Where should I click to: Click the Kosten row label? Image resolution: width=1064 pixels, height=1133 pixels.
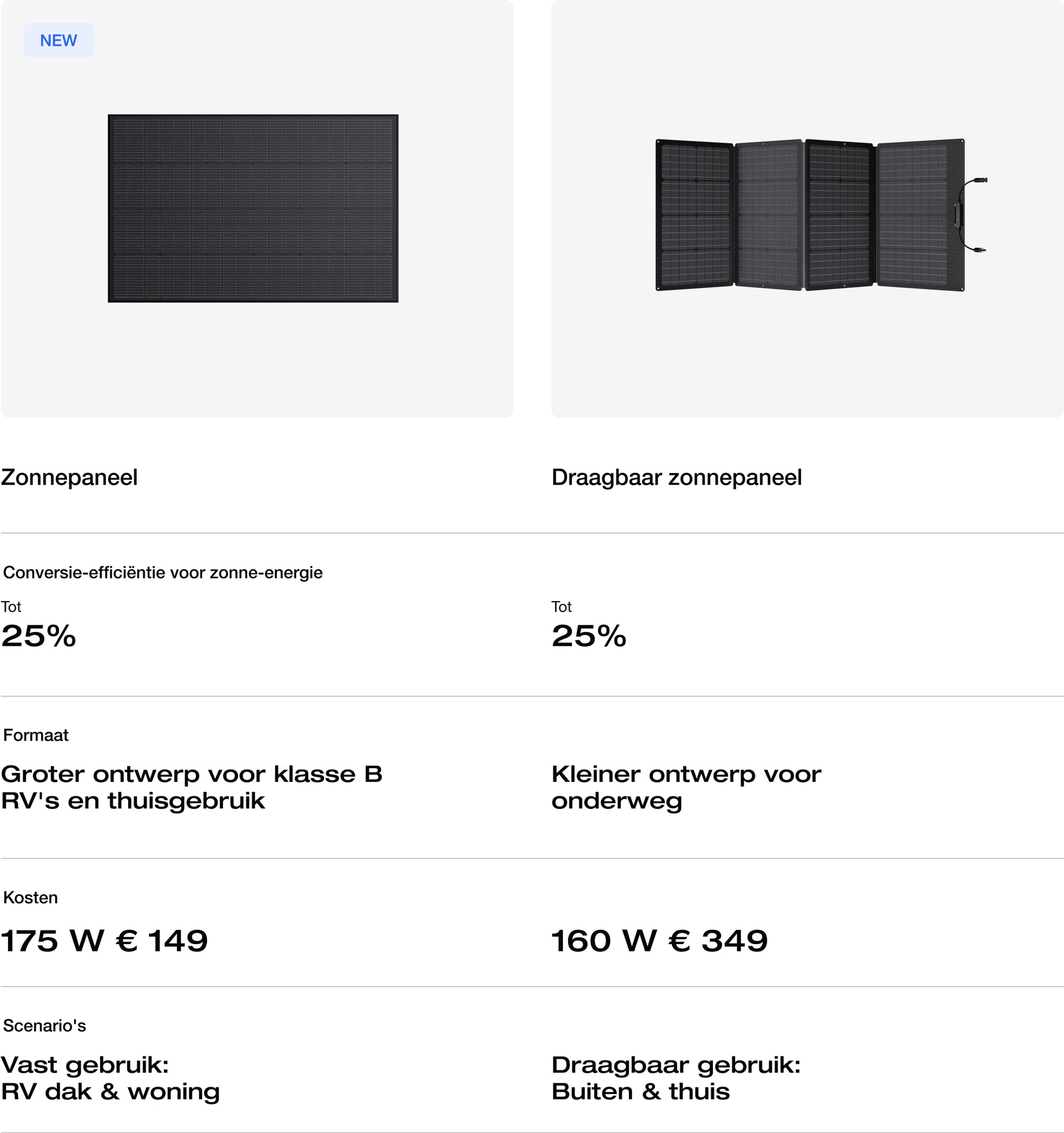point(31,898)
